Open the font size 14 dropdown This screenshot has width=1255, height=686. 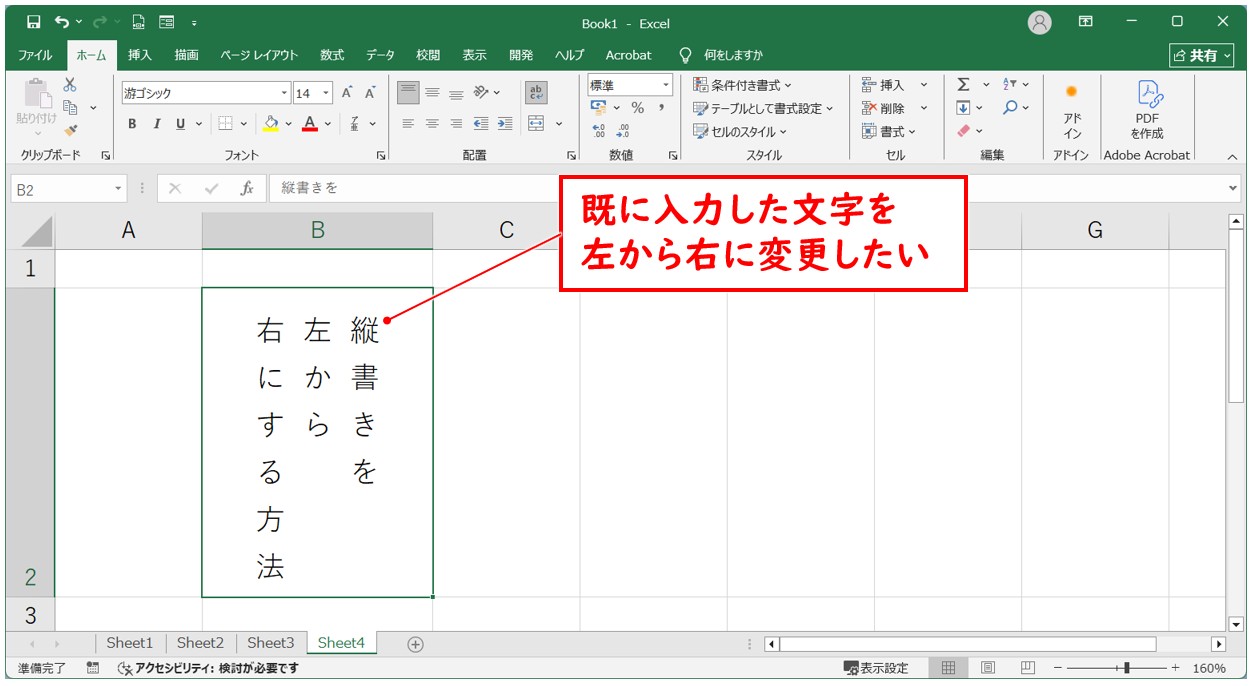click(x=328, y=93)
